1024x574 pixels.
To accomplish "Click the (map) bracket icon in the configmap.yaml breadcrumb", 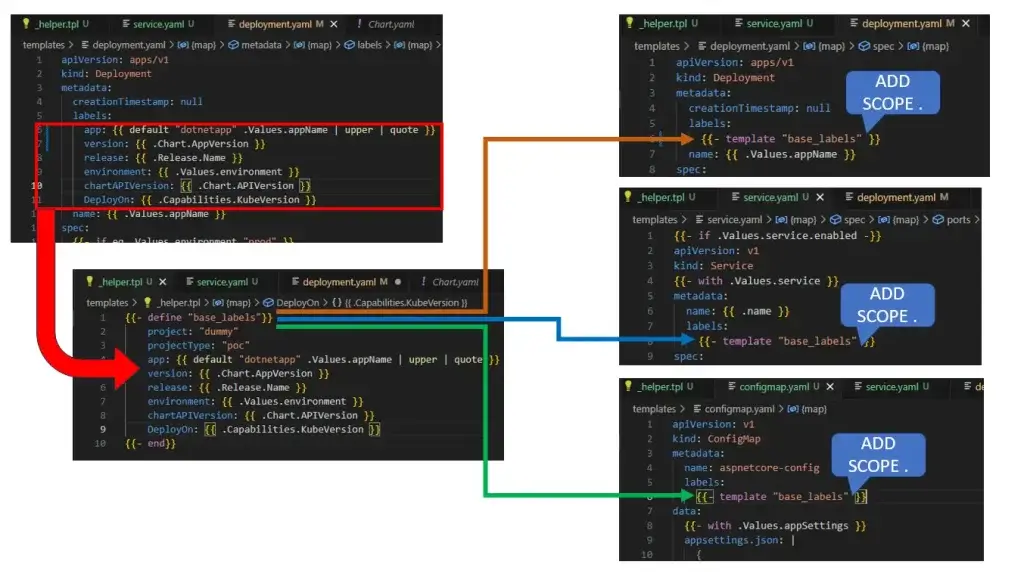I will [793, 409].
